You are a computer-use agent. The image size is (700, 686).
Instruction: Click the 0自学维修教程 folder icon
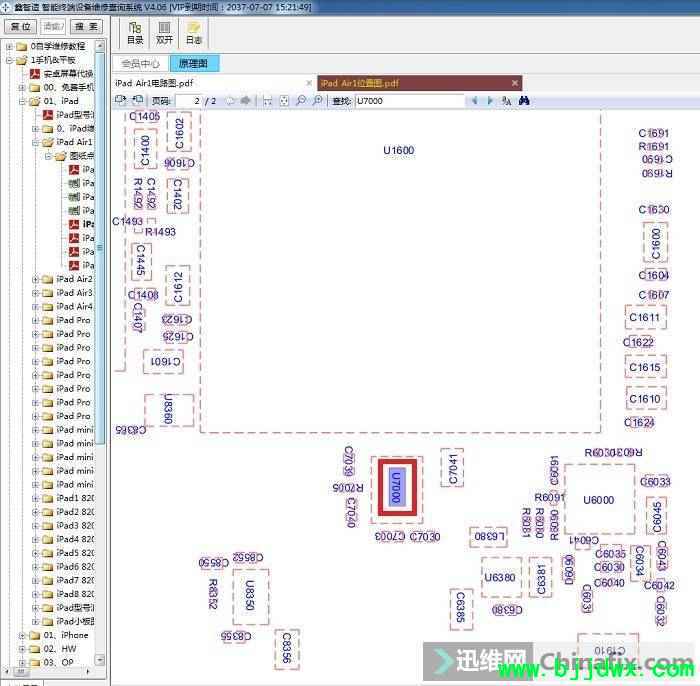point(21,46)
